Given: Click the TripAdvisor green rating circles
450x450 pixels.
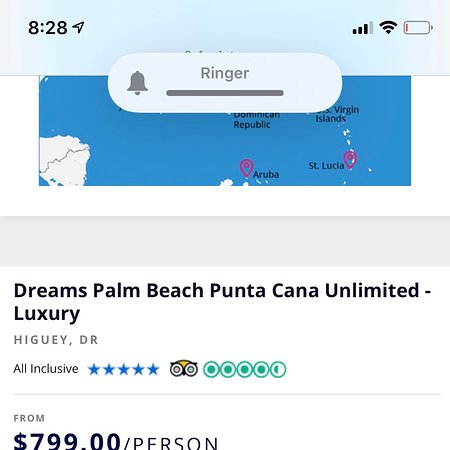Looking at the screenshot, I should [x=245, y=369].
